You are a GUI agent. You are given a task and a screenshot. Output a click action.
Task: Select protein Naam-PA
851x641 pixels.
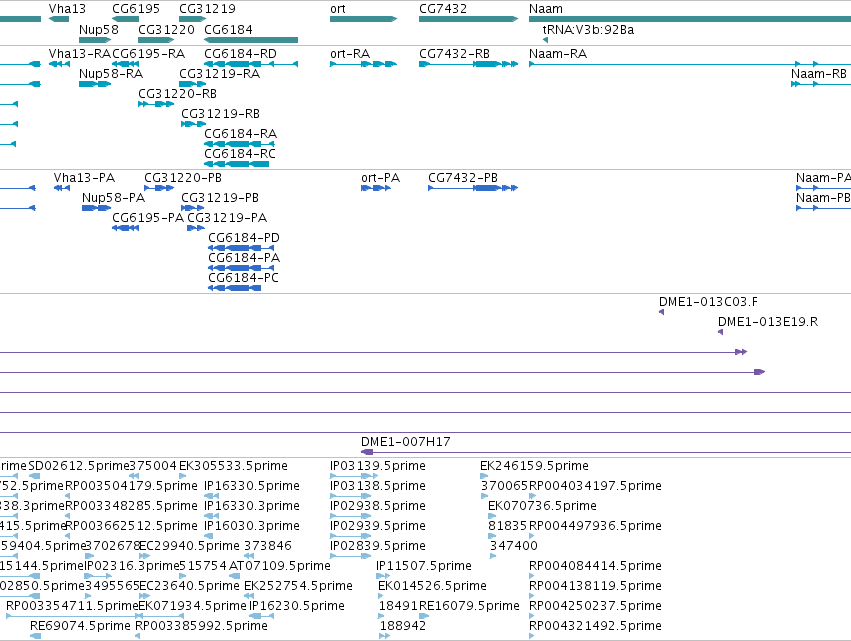click(x=823, y=188)
